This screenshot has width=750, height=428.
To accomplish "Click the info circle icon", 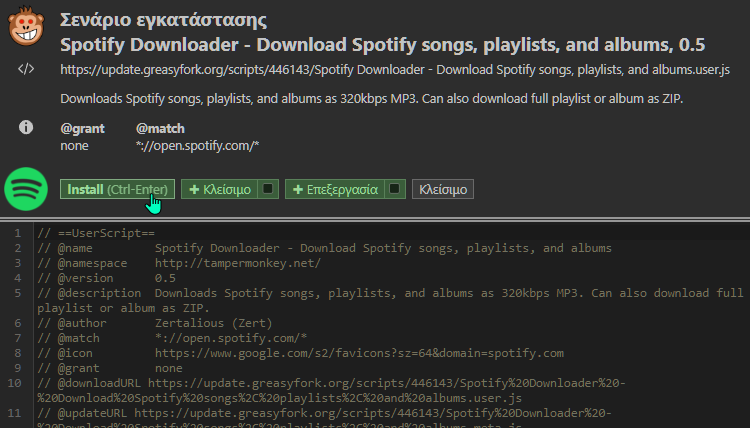I will 26,127.
